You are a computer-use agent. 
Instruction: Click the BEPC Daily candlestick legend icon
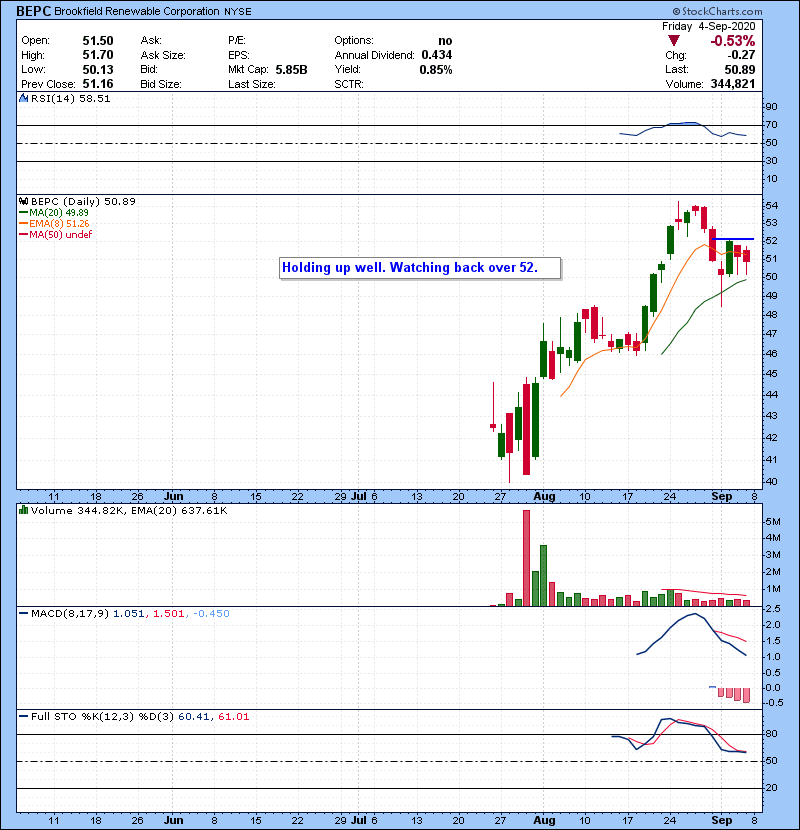(x=24, y=201)
